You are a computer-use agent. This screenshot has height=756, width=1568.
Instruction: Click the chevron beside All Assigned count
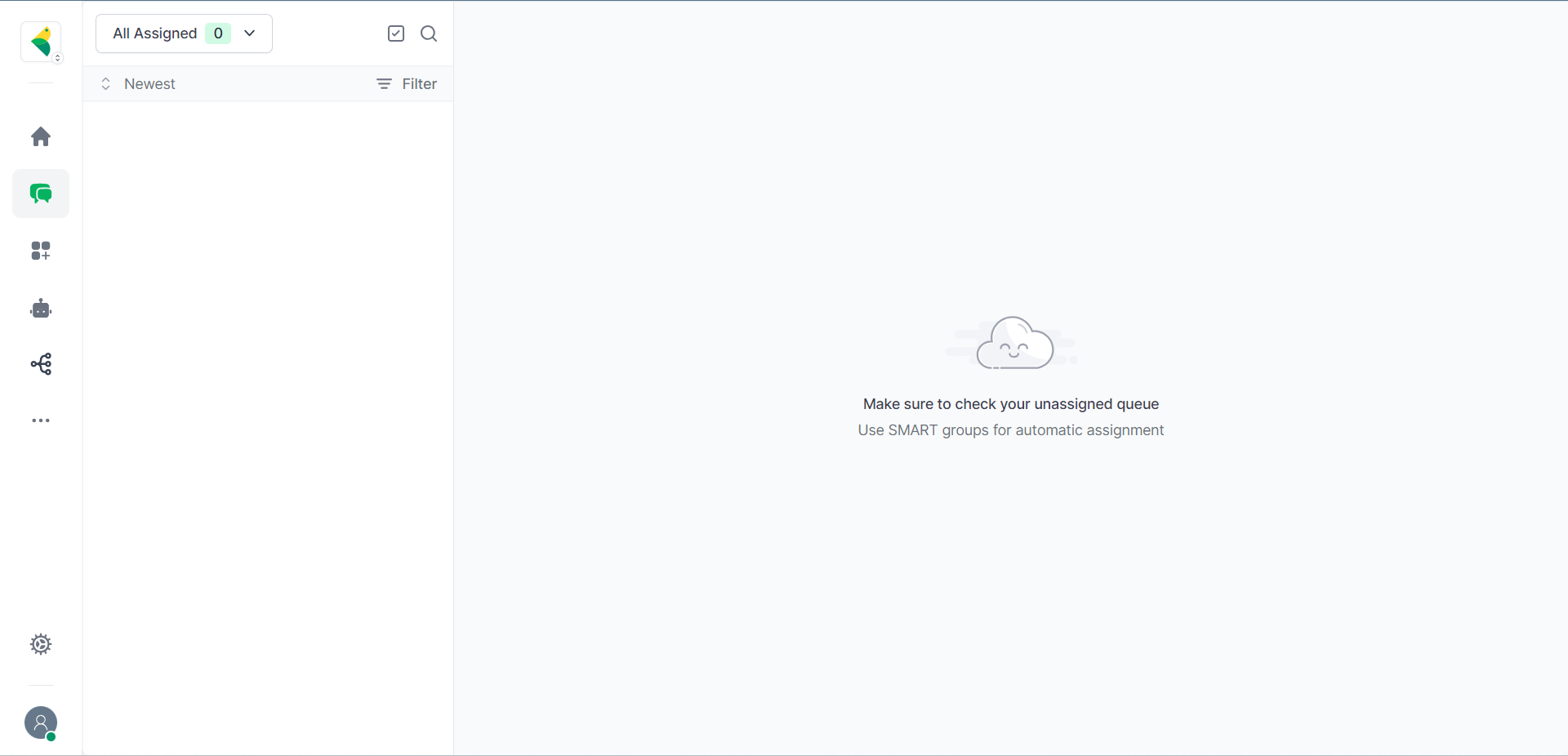pyautogui.click(x=250, y=33)
